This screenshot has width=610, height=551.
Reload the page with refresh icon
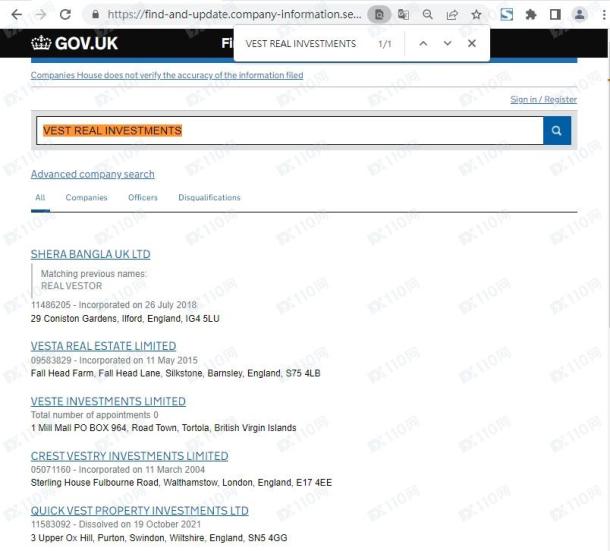tap(65, 15)
